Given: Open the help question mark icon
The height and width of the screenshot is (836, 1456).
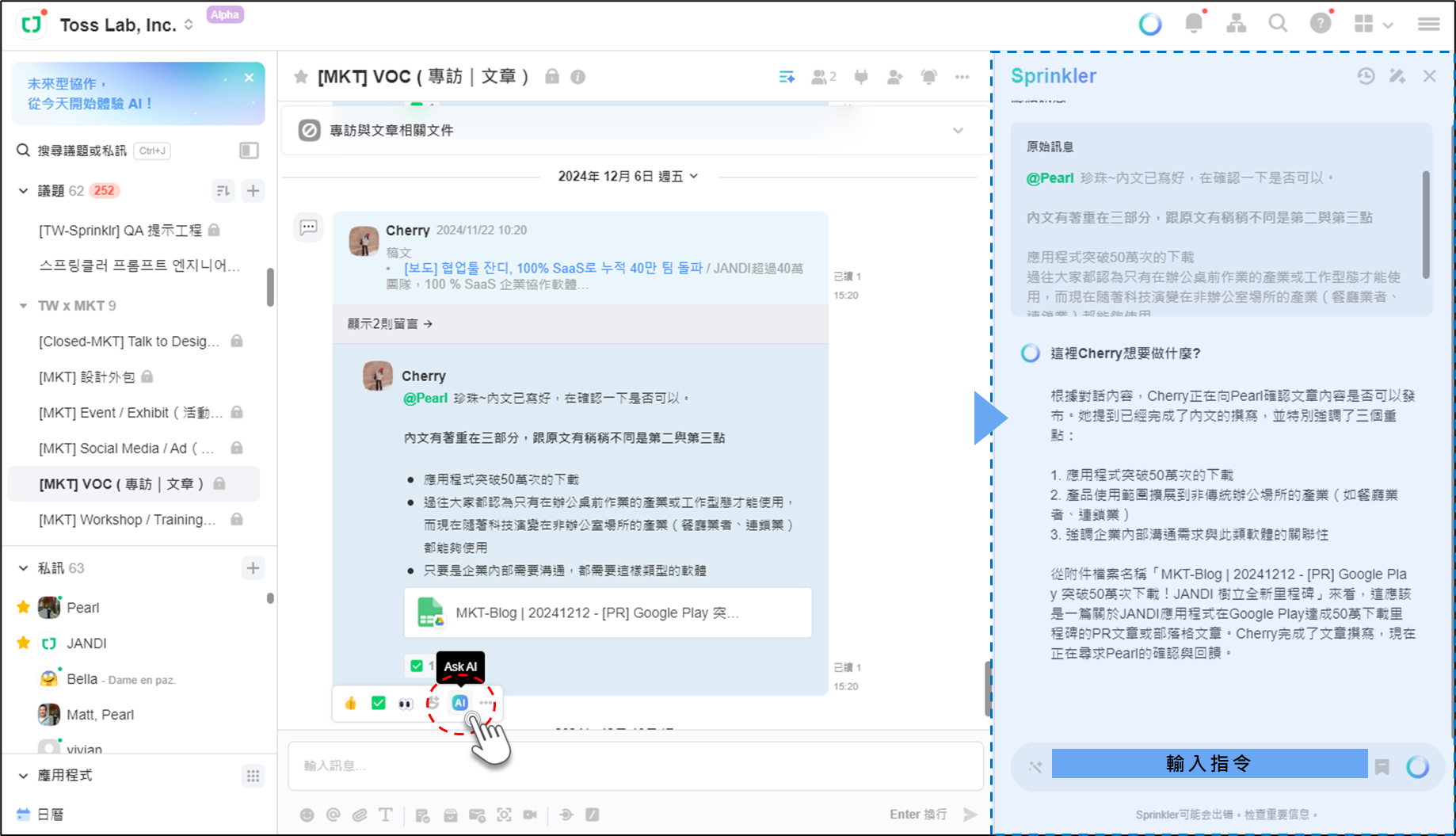Looking at the screenshot, I should [x=1320, y=24].
